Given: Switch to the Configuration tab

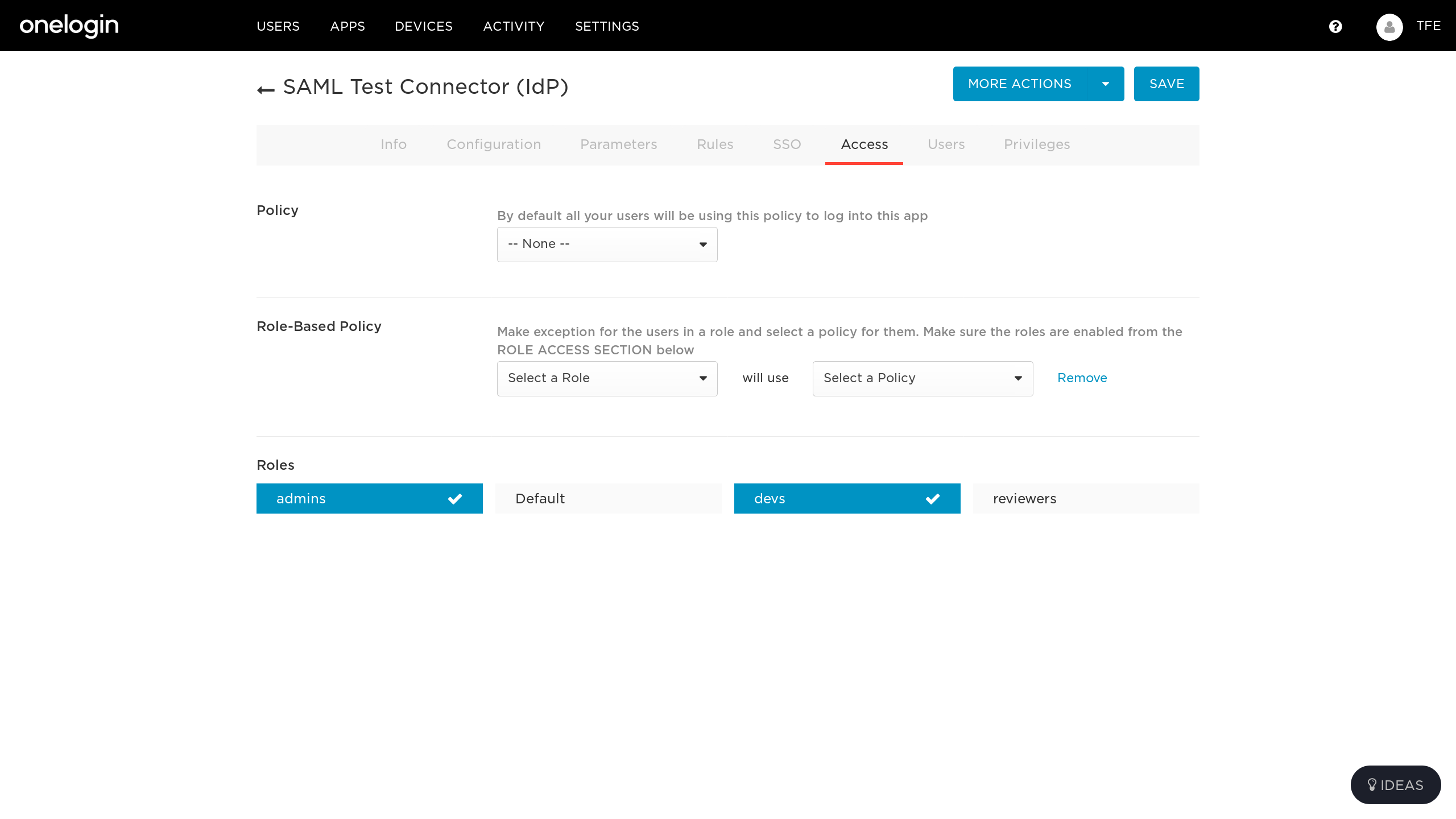Looking at the screenshot, I should point(494,144).
